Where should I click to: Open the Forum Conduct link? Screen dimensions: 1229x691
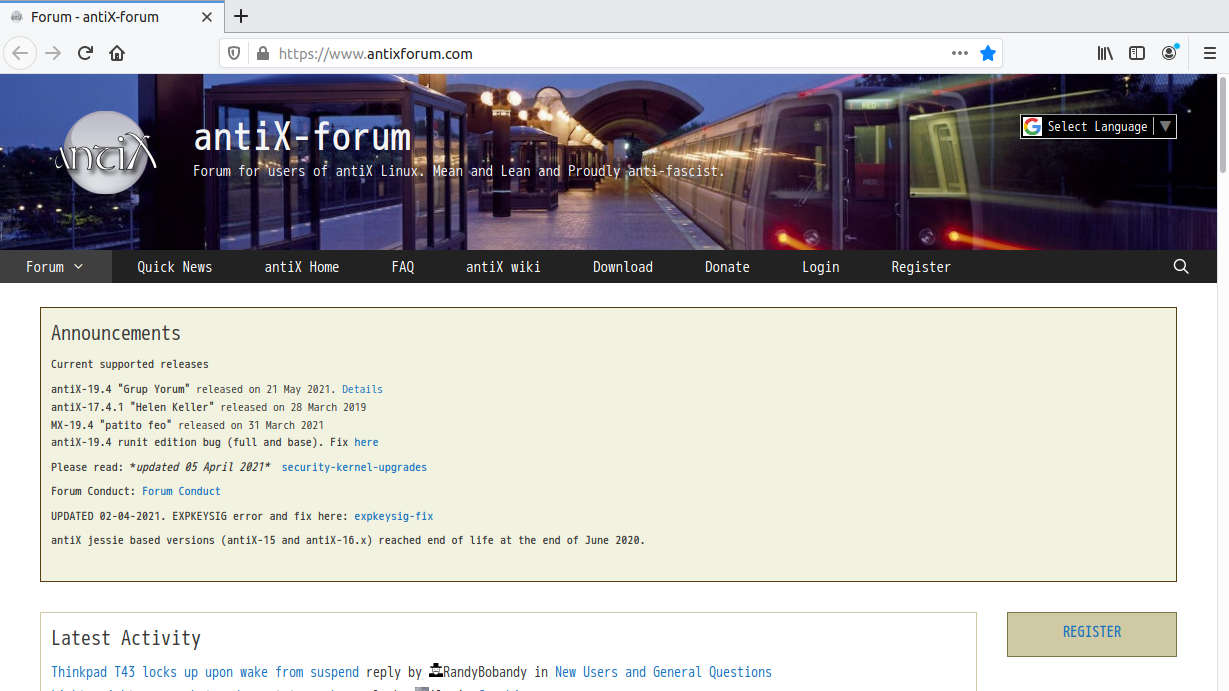point(181,491)
